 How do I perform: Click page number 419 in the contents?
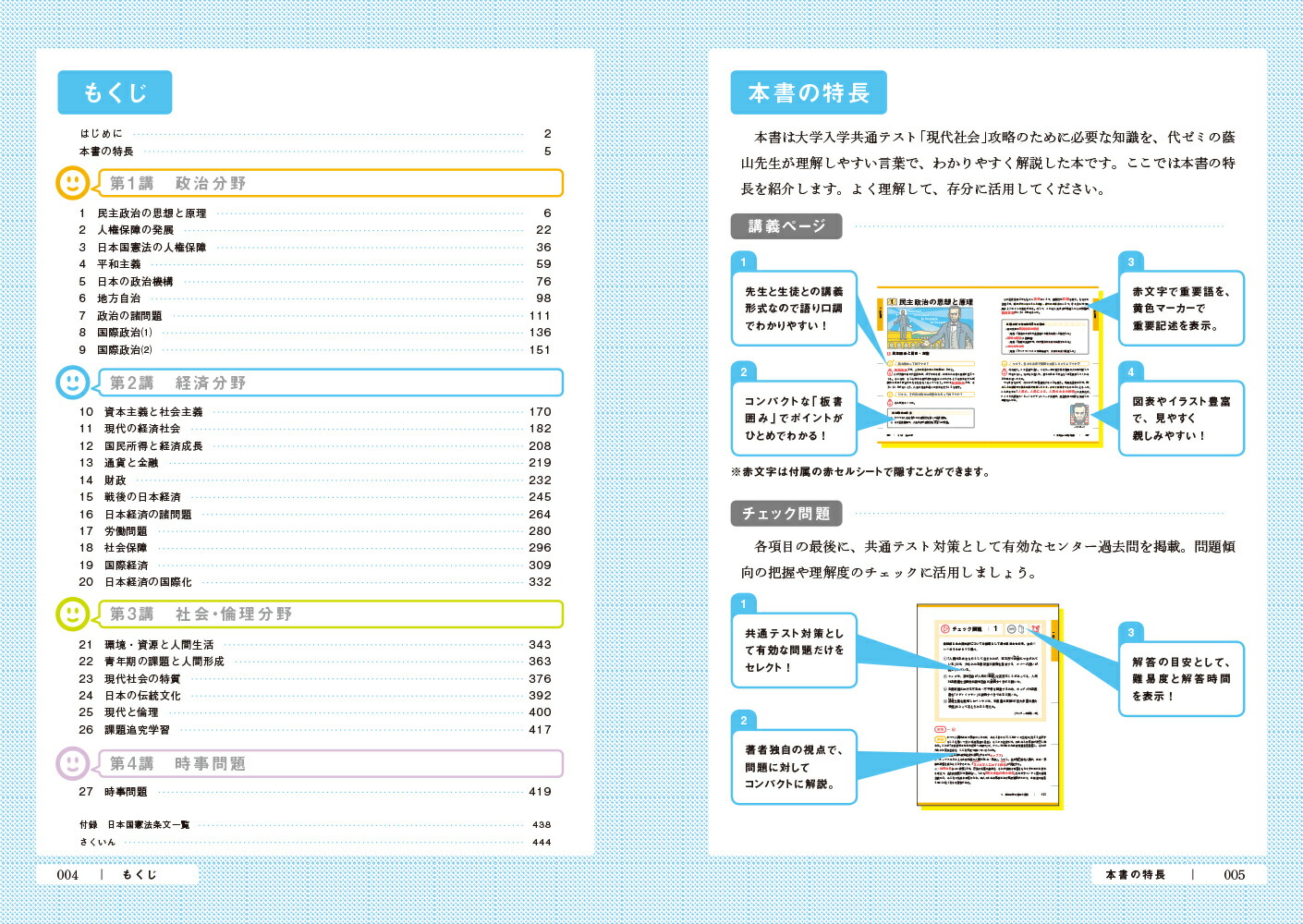coord(541,792)
